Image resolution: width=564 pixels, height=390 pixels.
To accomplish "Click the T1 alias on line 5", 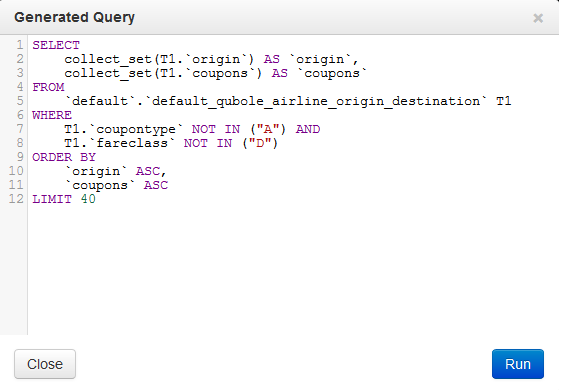I will point(504,101).
